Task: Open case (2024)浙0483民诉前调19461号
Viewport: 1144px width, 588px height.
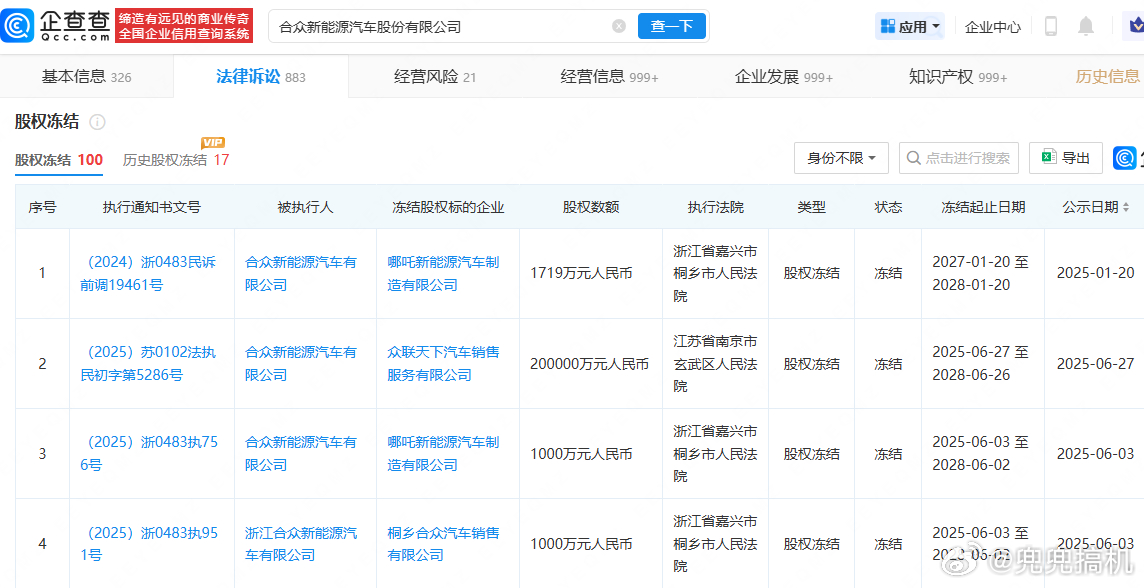Action: 148,273
